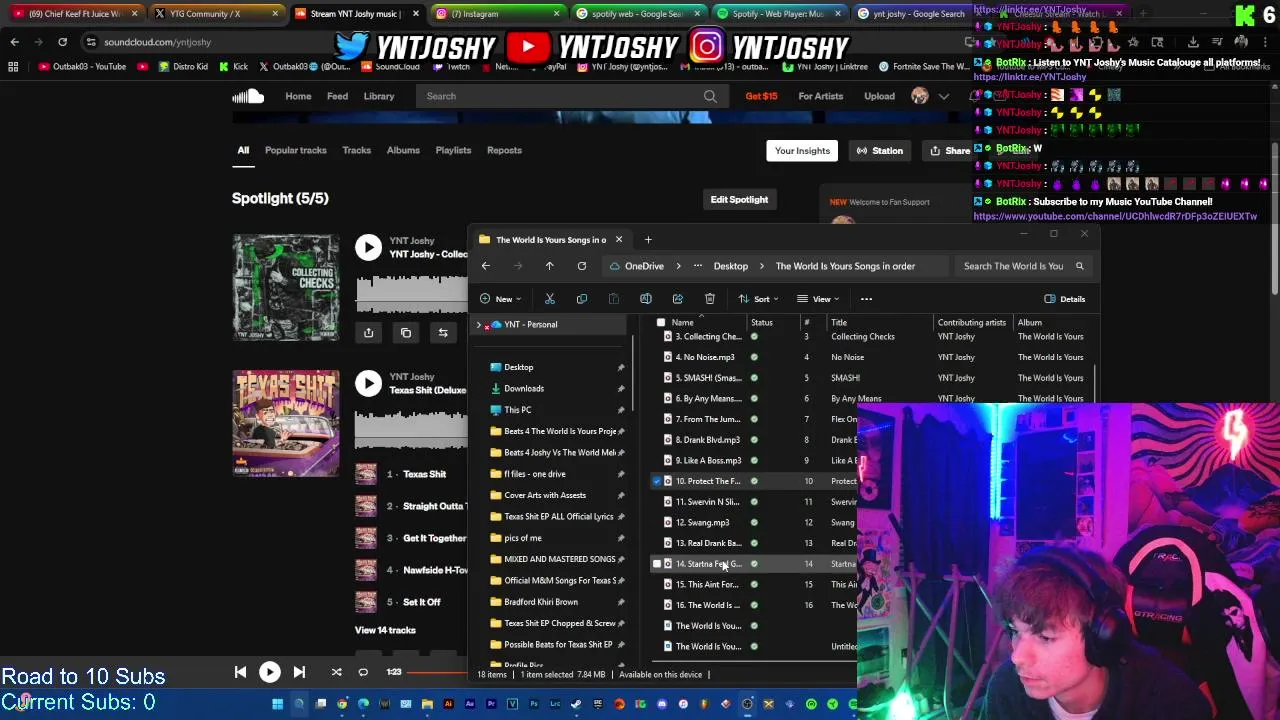Open Your Insights button
The height and width of the screenshot is (720, 1280).
tap(802, 151)
